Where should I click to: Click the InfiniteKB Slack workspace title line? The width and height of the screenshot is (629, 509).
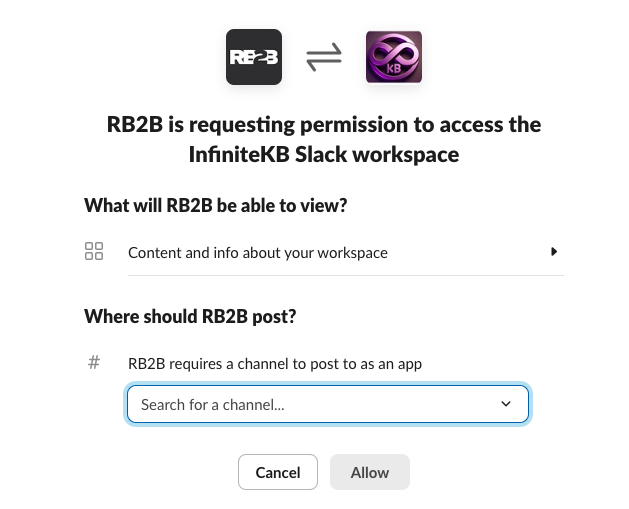pyautogui.click(x=323, y=154)
